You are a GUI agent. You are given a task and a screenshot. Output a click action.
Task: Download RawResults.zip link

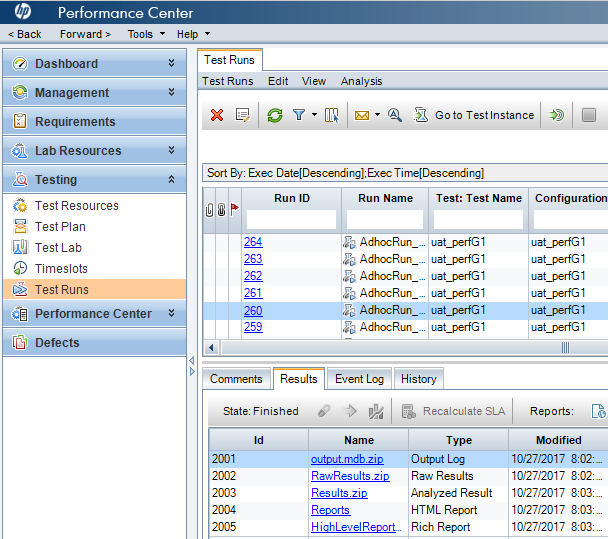coord(350,476)
